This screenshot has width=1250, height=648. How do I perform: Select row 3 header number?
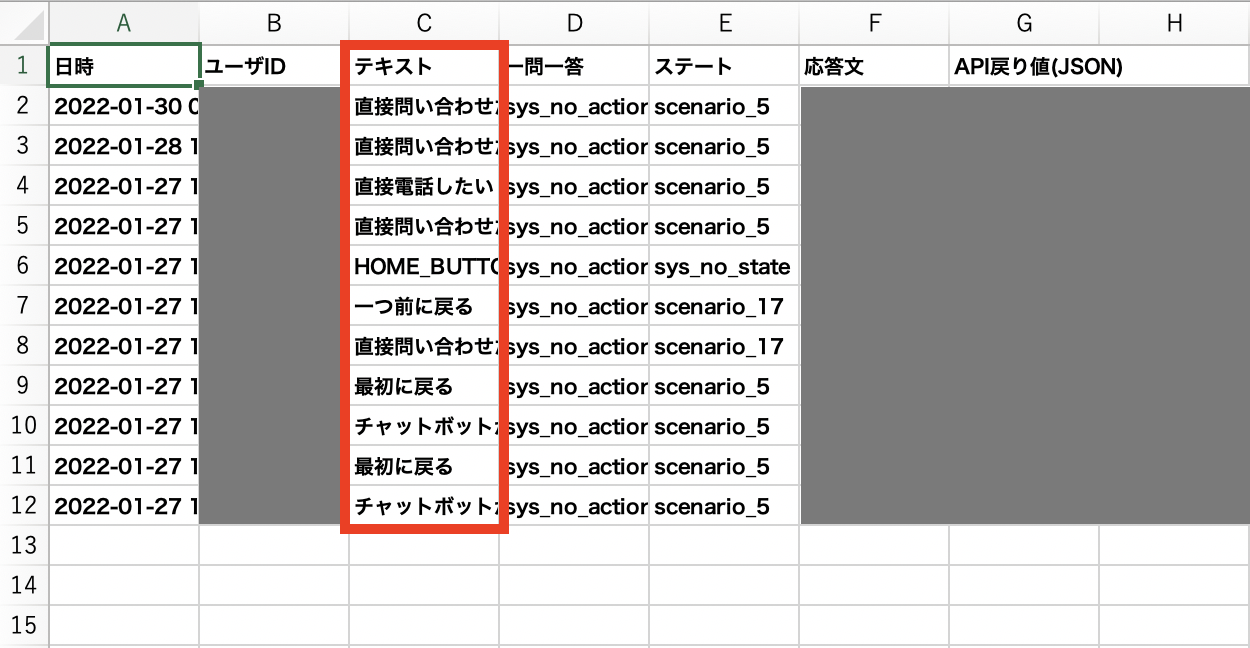click(24, 146)
